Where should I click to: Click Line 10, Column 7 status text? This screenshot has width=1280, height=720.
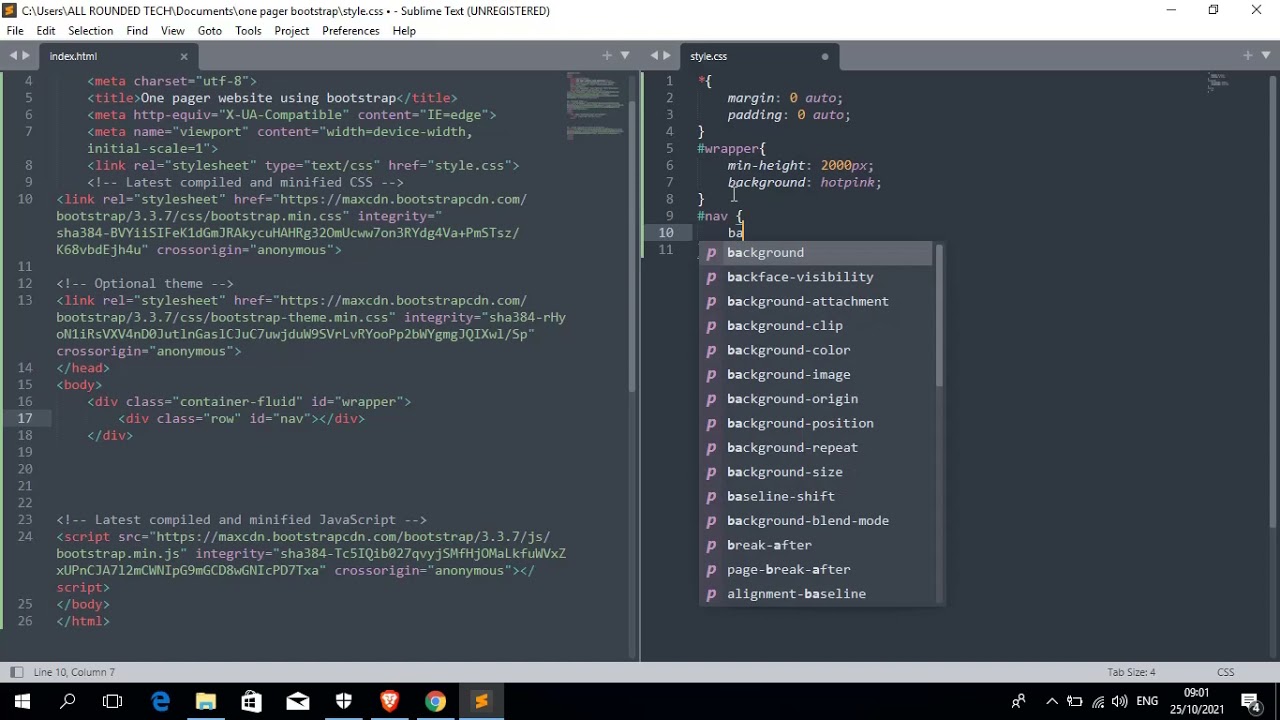(x=74, y=672)
